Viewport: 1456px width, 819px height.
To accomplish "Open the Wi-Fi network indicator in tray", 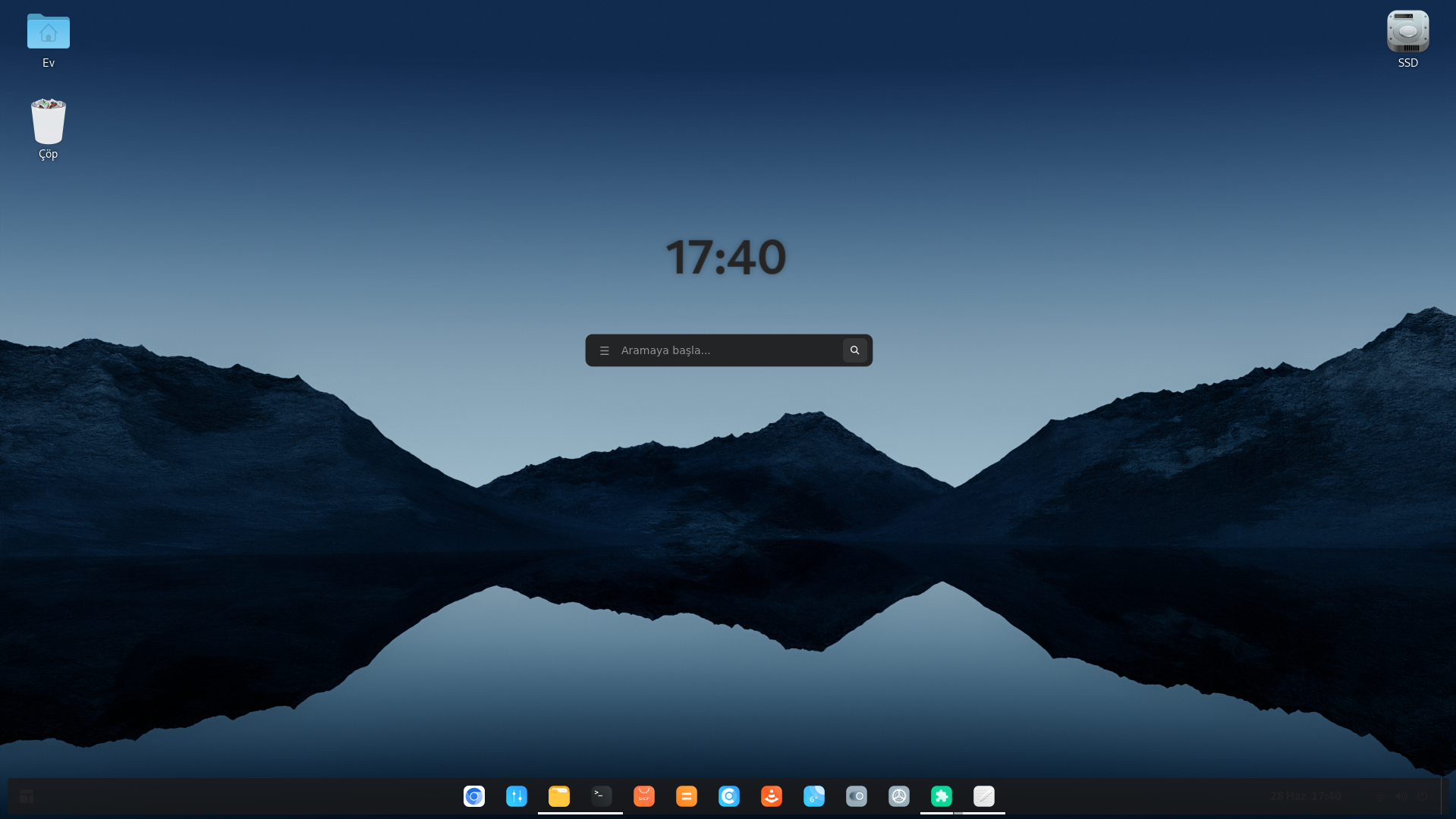I will (x=1379, y=796).
